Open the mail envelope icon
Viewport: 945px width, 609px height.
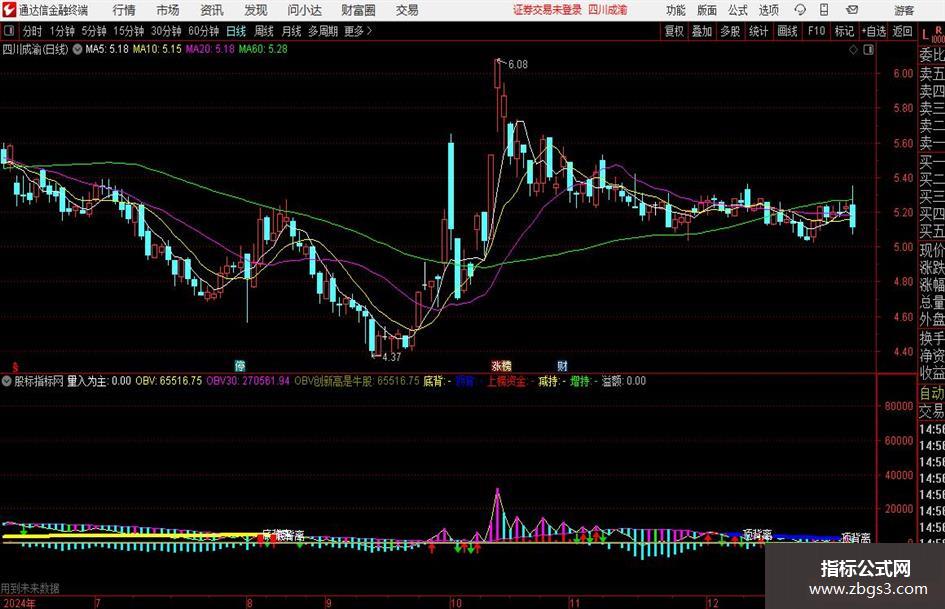coord(852,10)
